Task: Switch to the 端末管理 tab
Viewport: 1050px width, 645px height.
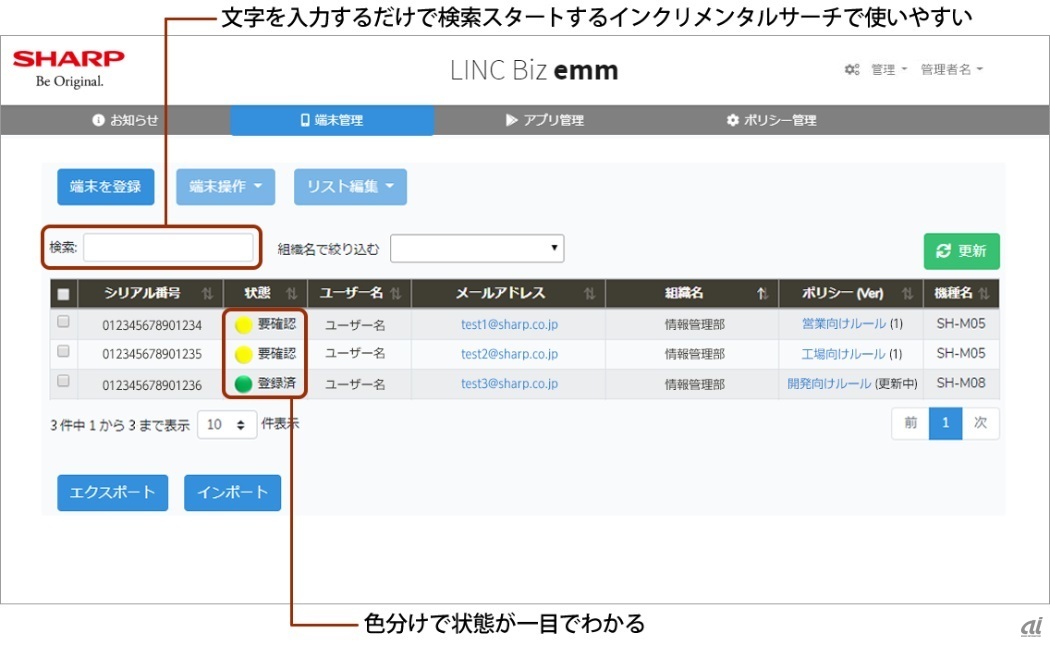Action: (x=332, y=121)
